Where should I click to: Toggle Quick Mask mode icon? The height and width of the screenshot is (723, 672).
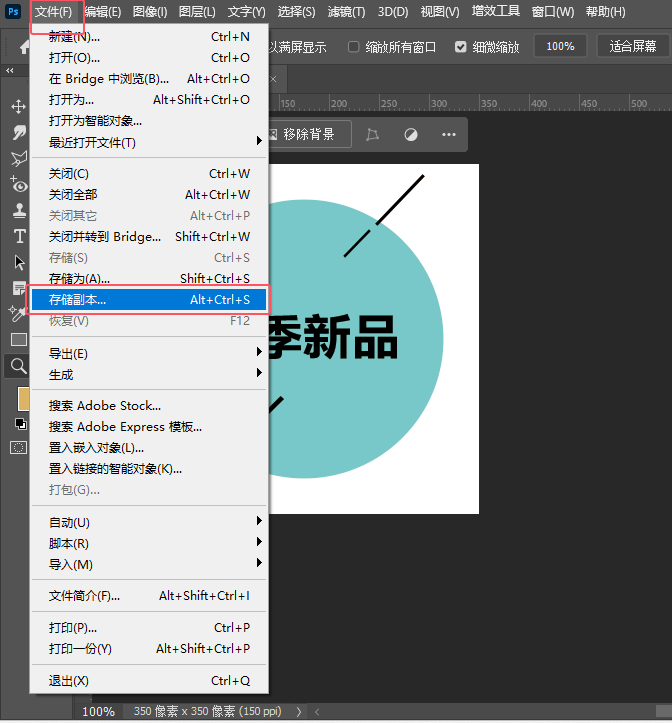[18, 447]
